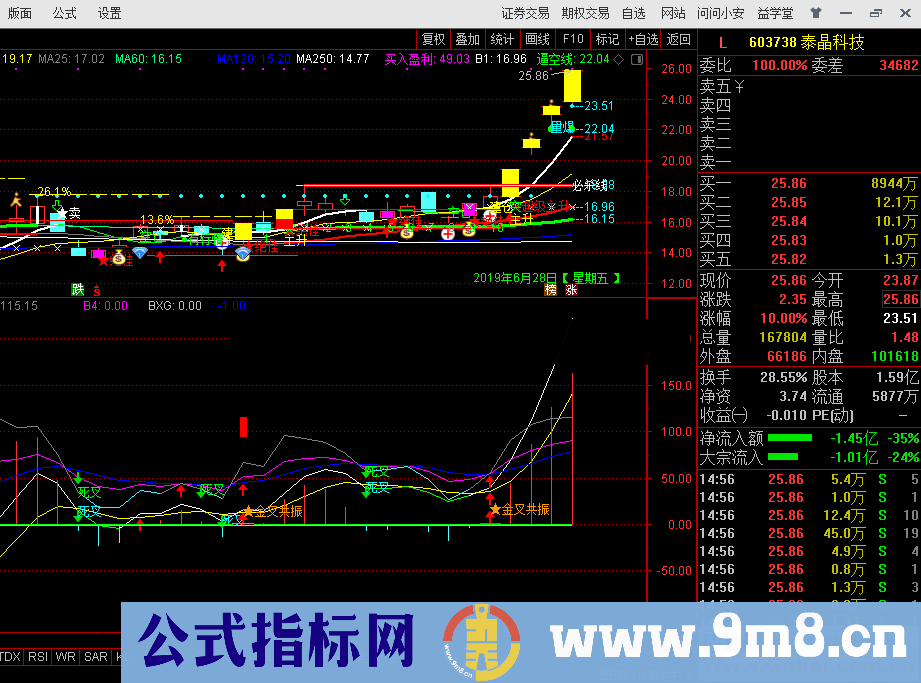Open the 网站 website dropdown

click(x=674, y=13)
